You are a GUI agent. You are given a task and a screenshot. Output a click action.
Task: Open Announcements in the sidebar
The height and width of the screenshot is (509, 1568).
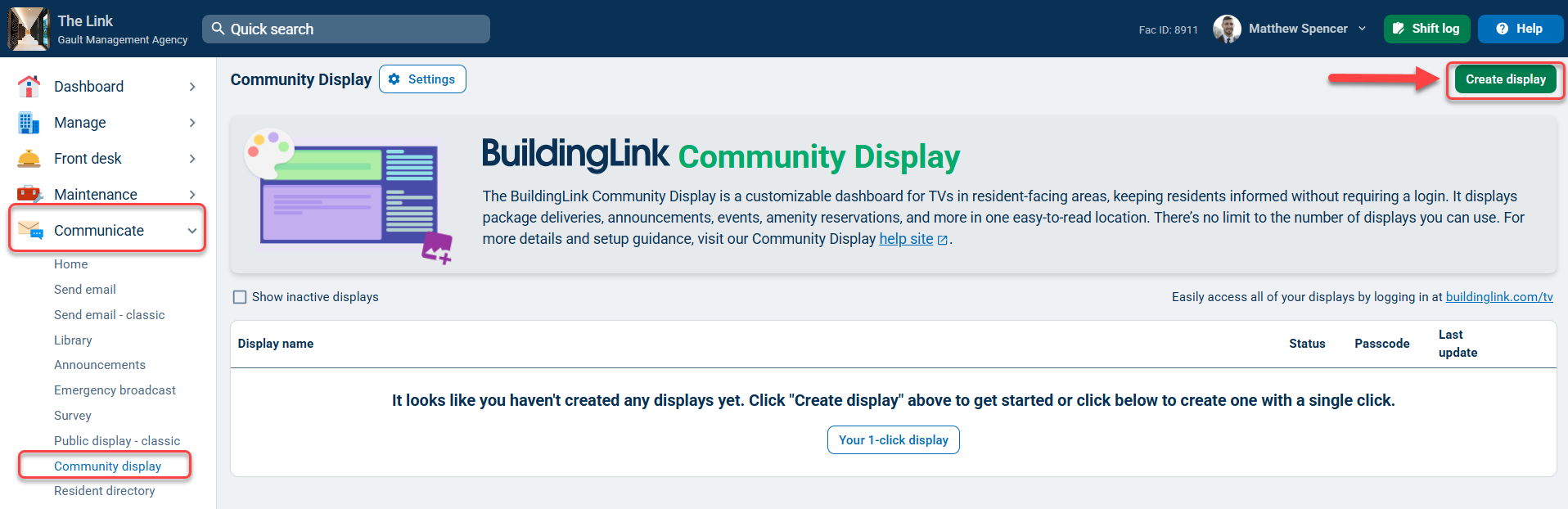(x=100, y=365)
